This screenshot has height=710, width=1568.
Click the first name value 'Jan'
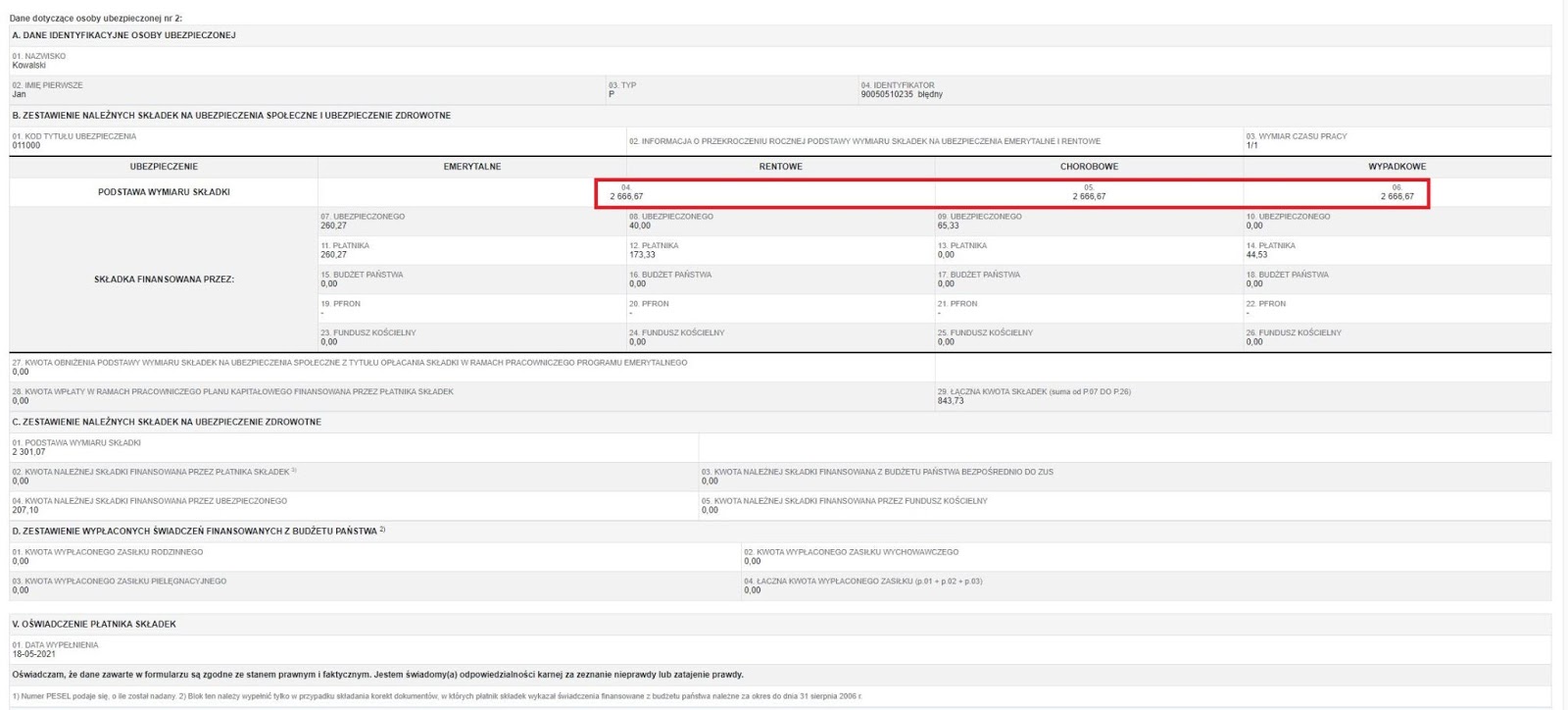coord(19,95)
